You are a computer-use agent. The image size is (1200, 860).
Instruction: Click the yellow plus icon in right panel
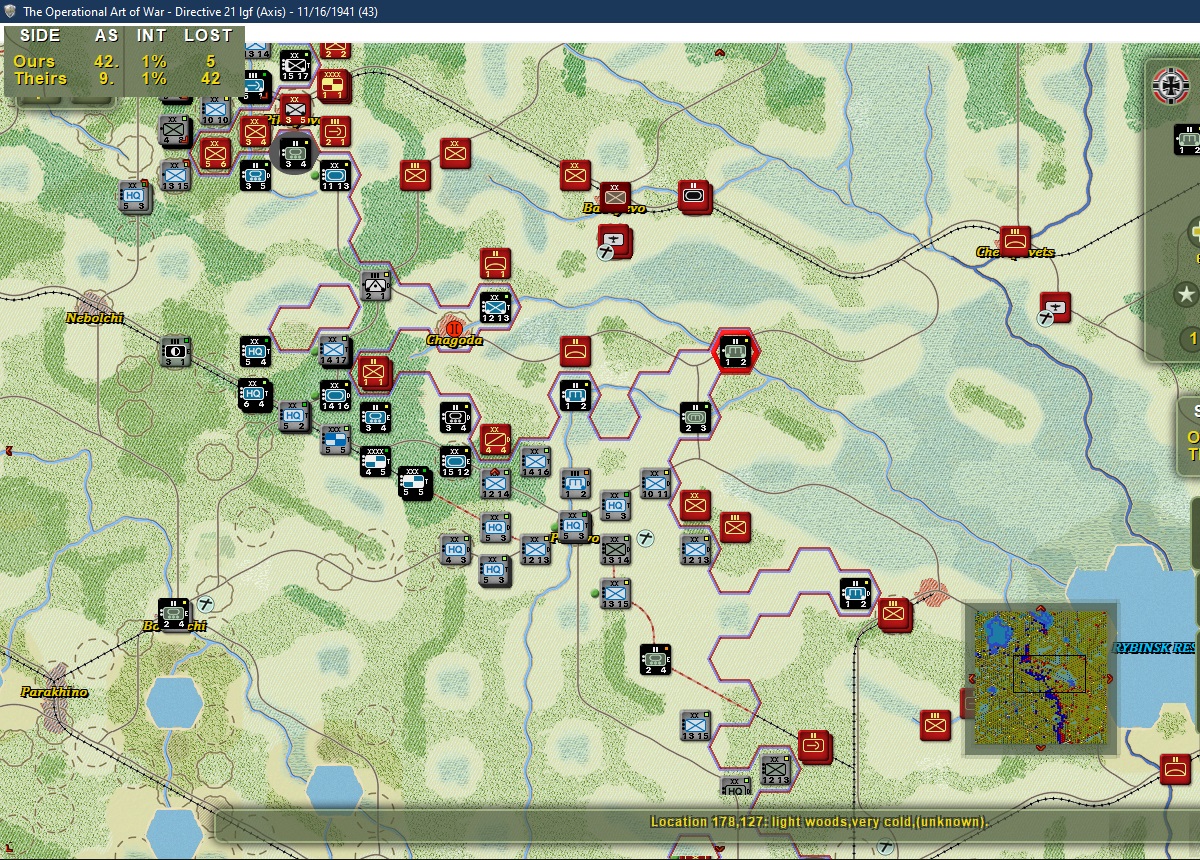1194,233
